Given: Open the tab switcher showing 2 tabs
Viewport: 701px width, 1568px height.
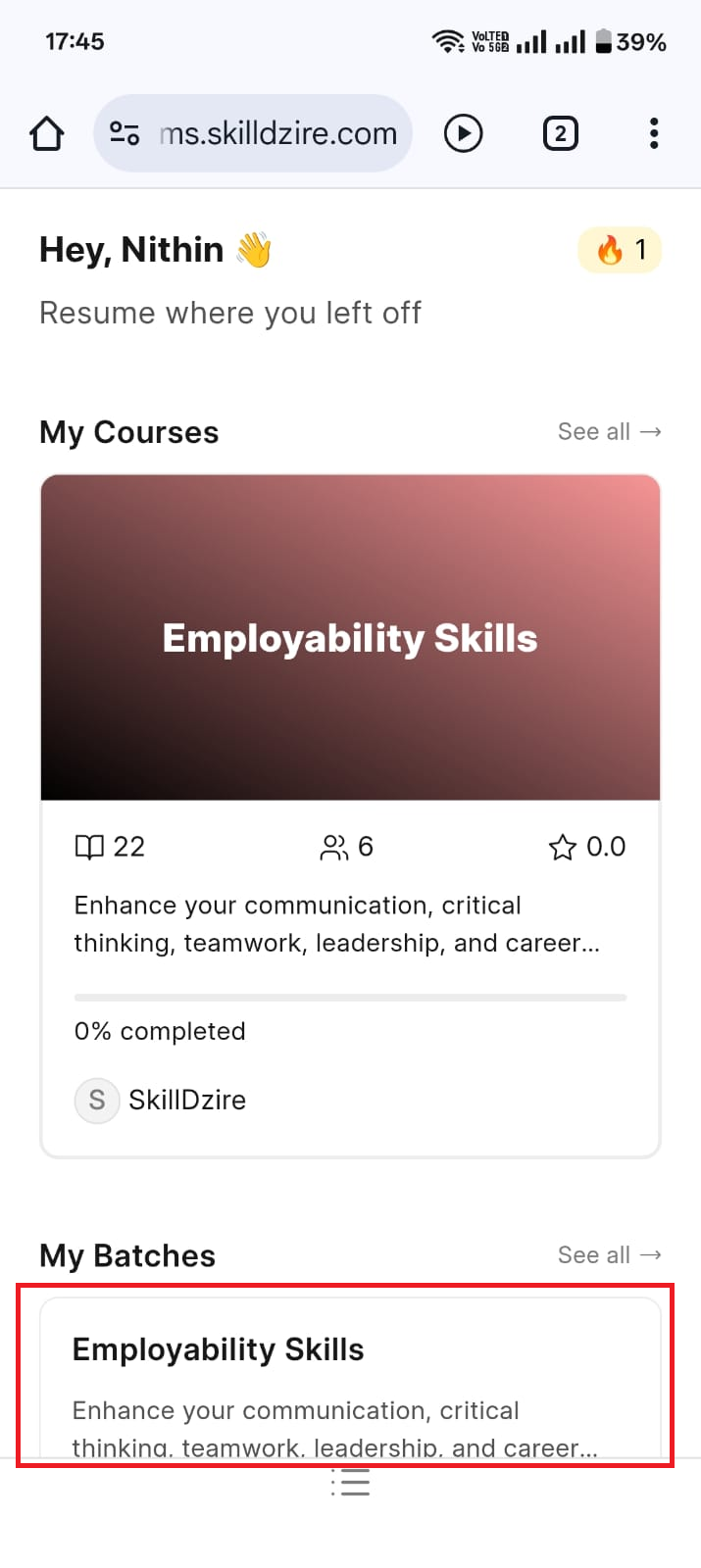Looking at the screenshot, I should [x=560, y=133].
